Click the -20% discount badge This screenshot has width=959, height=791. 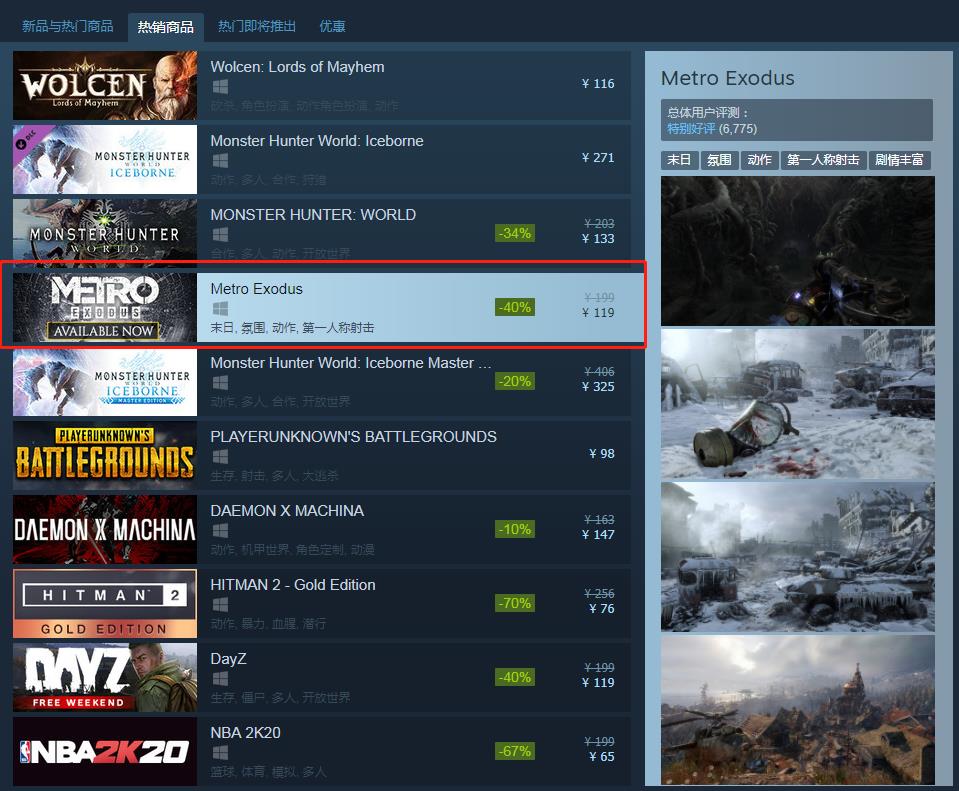click(515, 381)
